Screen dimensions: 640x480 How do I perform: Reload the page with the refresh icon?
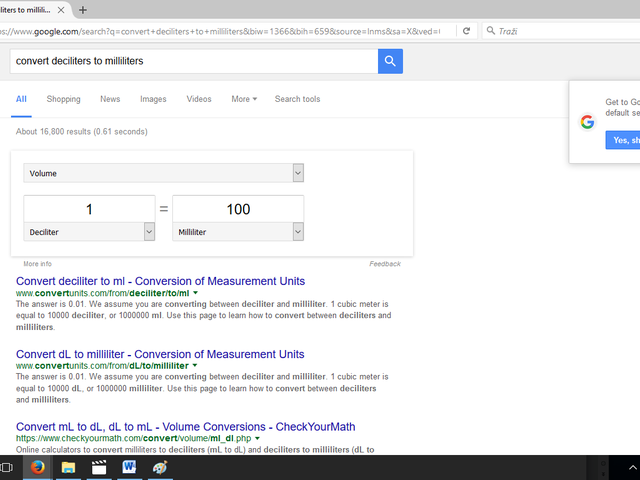[467, 31]
